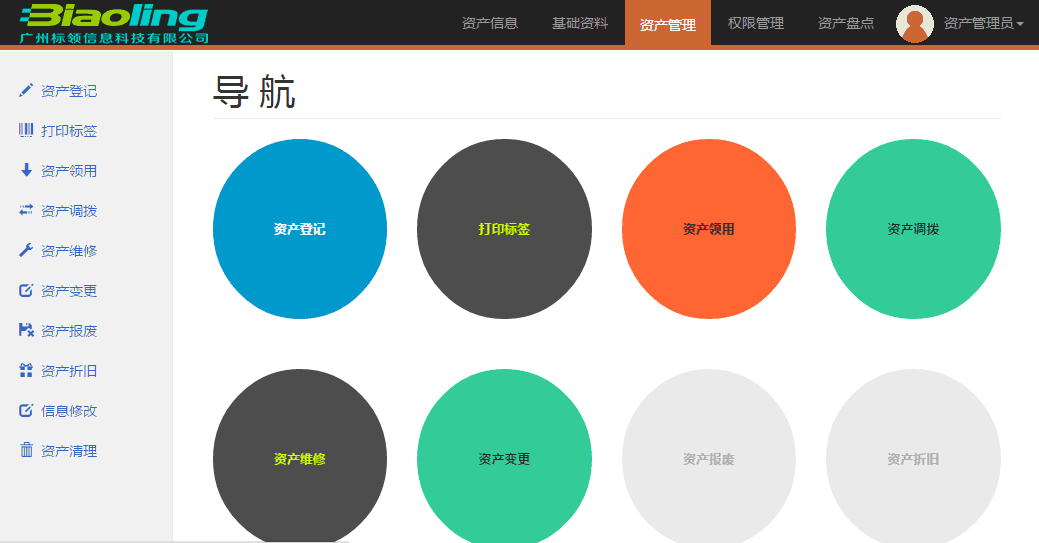This screenshot has height=543, width=1039.
Task: Click the scrap icon beside 资产报废
Action: [x=26, y=331]
